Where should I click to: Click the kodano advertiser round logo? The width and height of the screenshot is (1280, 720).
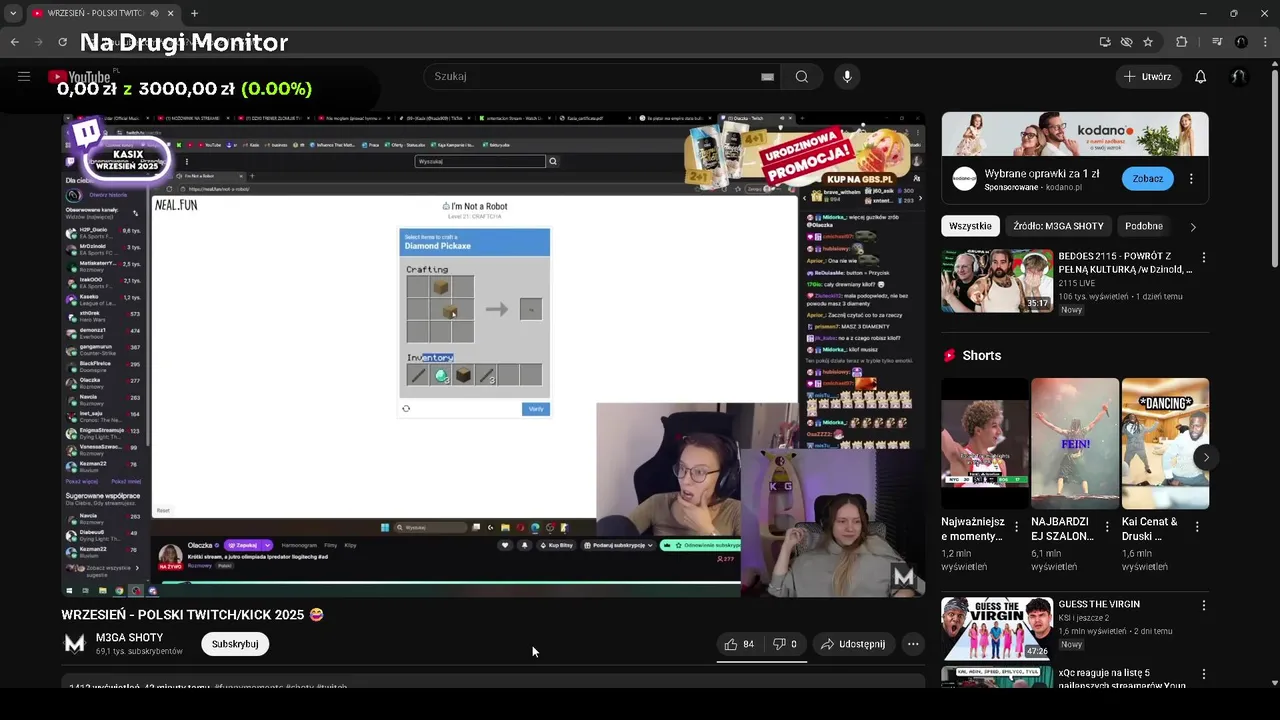[964, 179]
